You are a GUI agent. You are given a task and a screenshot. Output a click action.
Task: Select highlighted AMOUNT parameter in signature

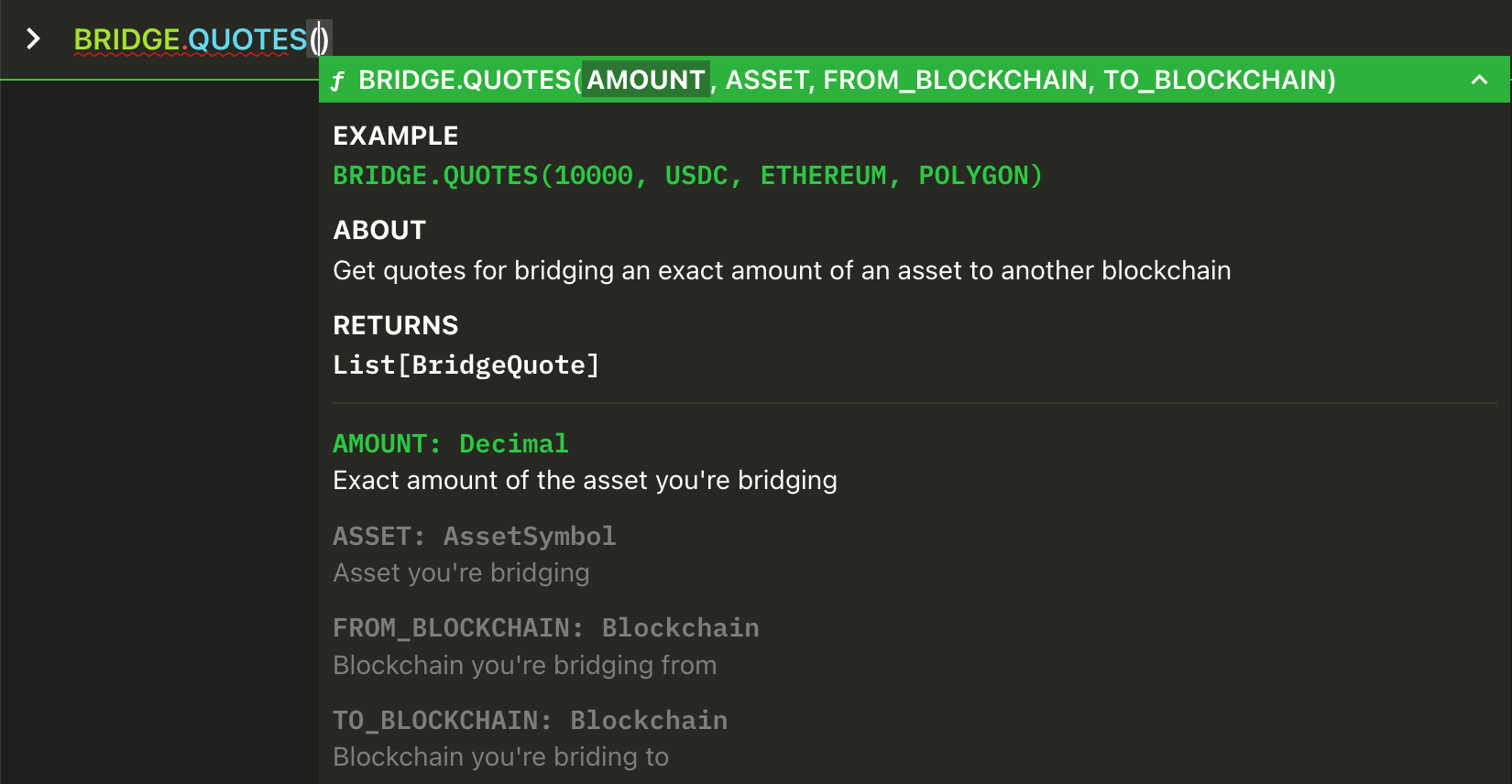(x=645, y=80)
